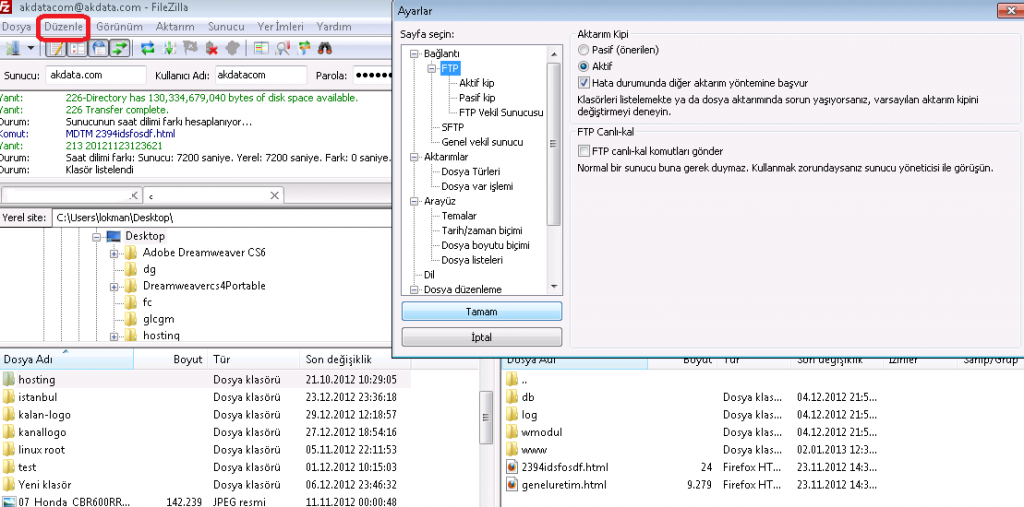1024x507 pixels.
Task: Expand the Dreamweavercs4Portable folder
Action: pos(114,286)
